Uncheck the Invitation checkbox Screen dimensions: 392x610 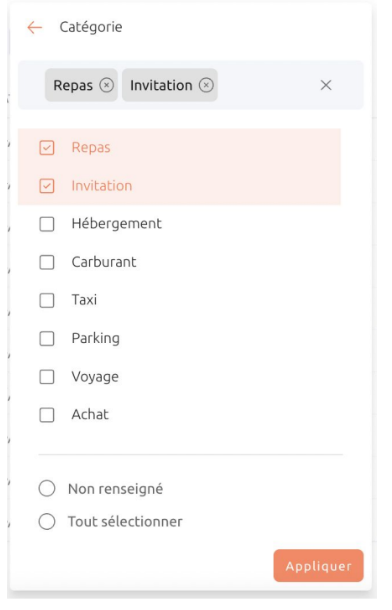[x=47, y=186]
